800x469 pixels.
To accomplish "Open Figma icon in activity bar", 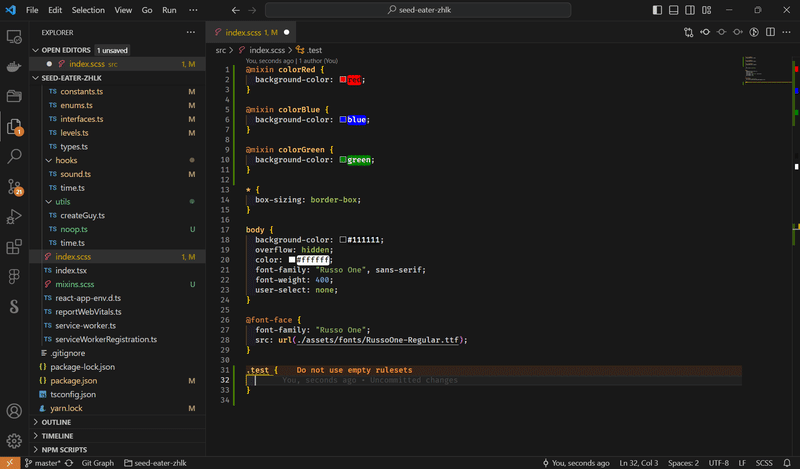I will pyautogui.click(x=14, y=276).
